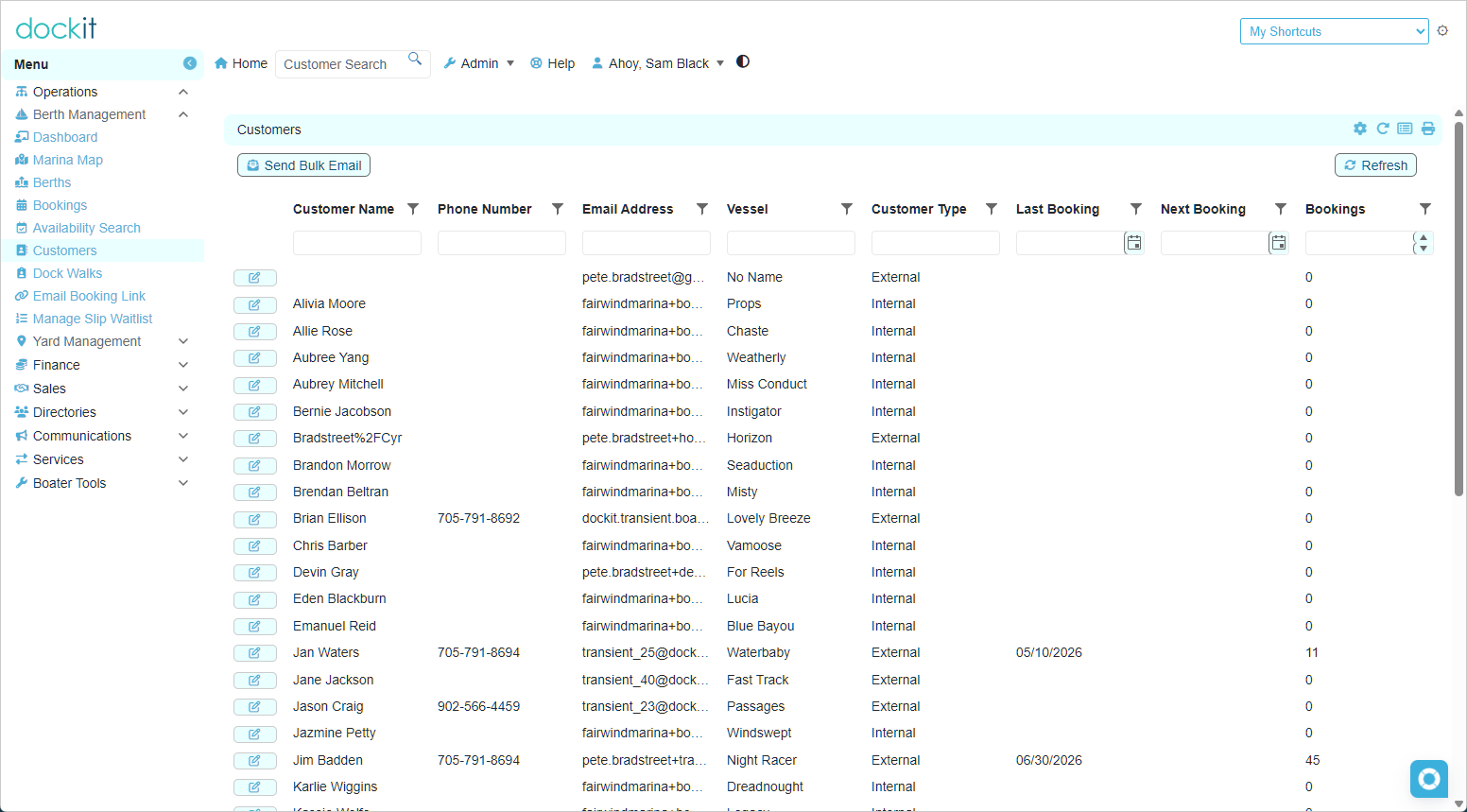1467x812 pixels.
Task: Click the settings gear next to My Shortcuts
Action: (x=1442, y=31)
